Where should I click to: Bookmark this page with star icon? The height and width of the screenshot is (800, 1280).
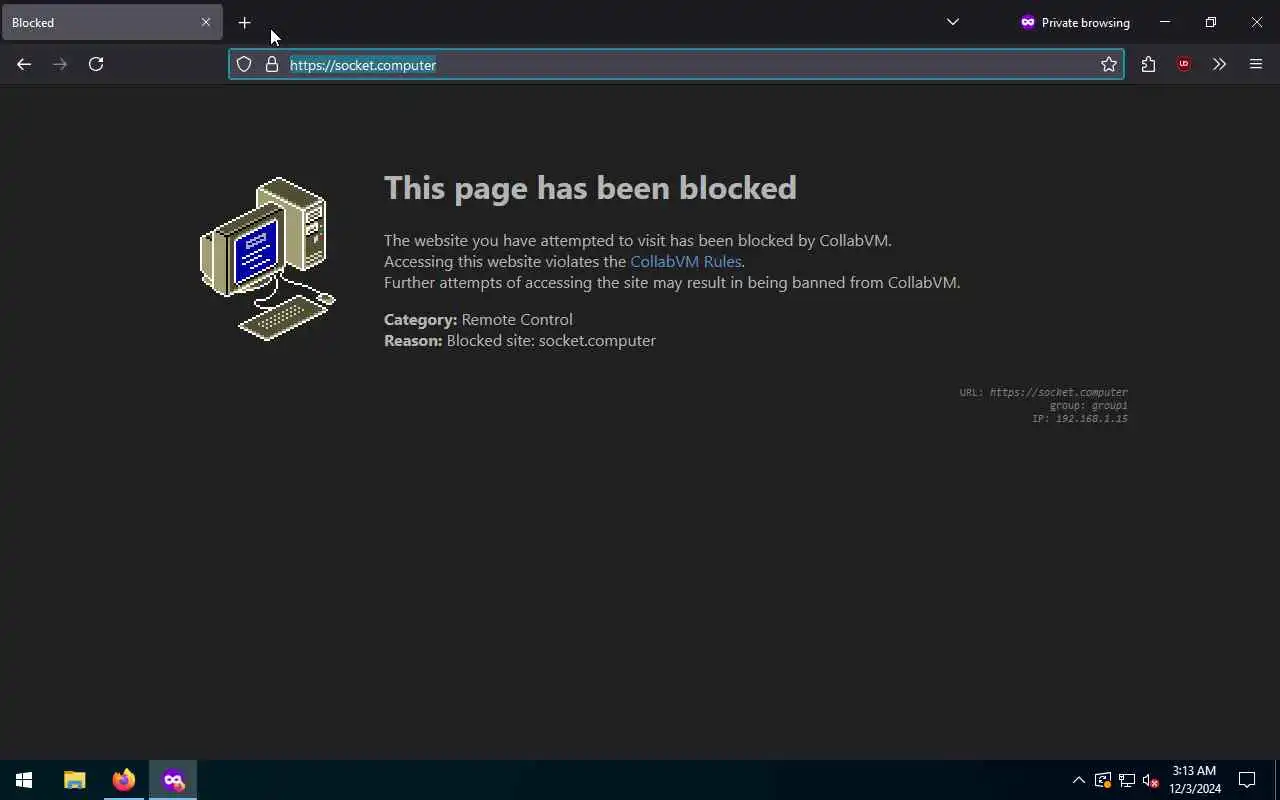(x=1108, y=64)
